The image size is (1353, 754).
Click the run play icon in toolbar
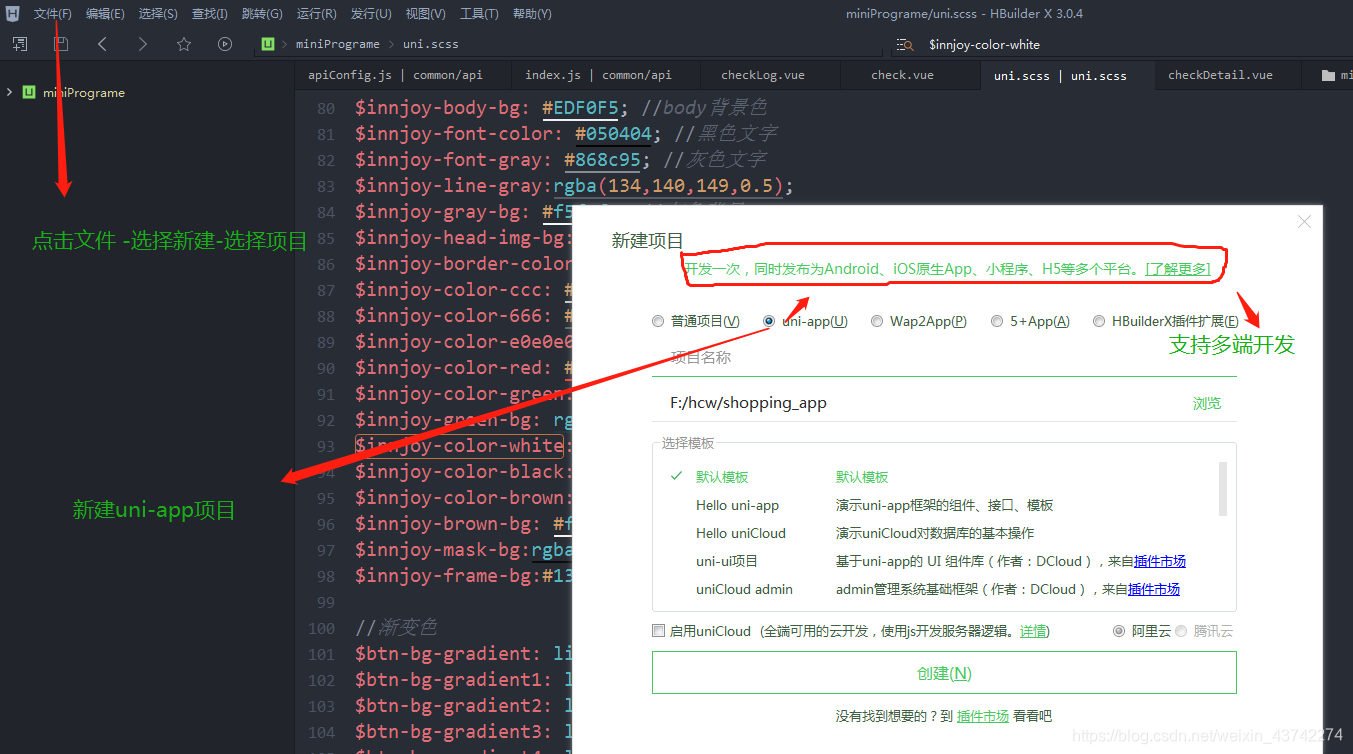[x=225, y=44]
